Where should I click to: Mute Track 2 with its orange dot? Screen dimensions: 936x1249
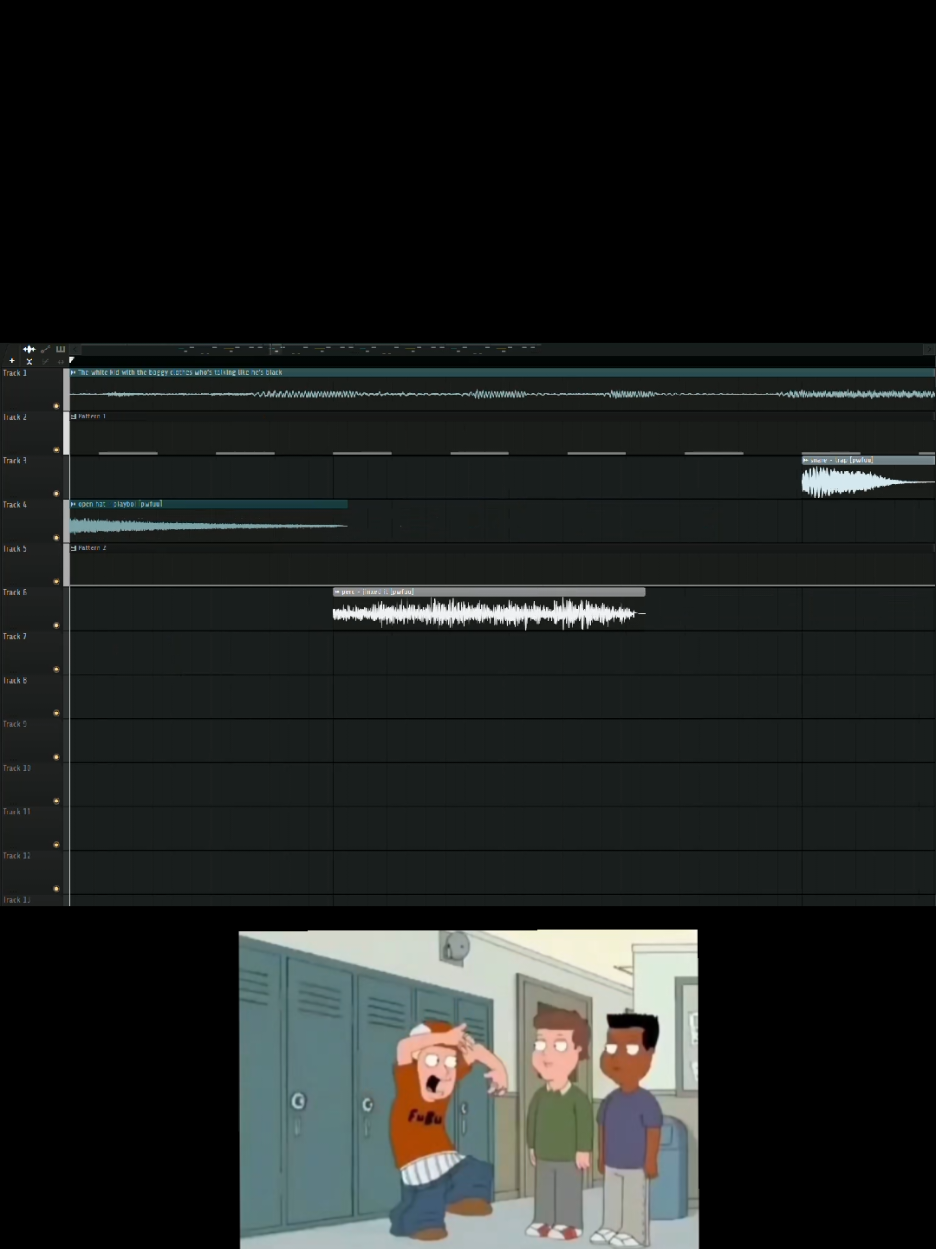pyautogui.click(x=56, y=450)
